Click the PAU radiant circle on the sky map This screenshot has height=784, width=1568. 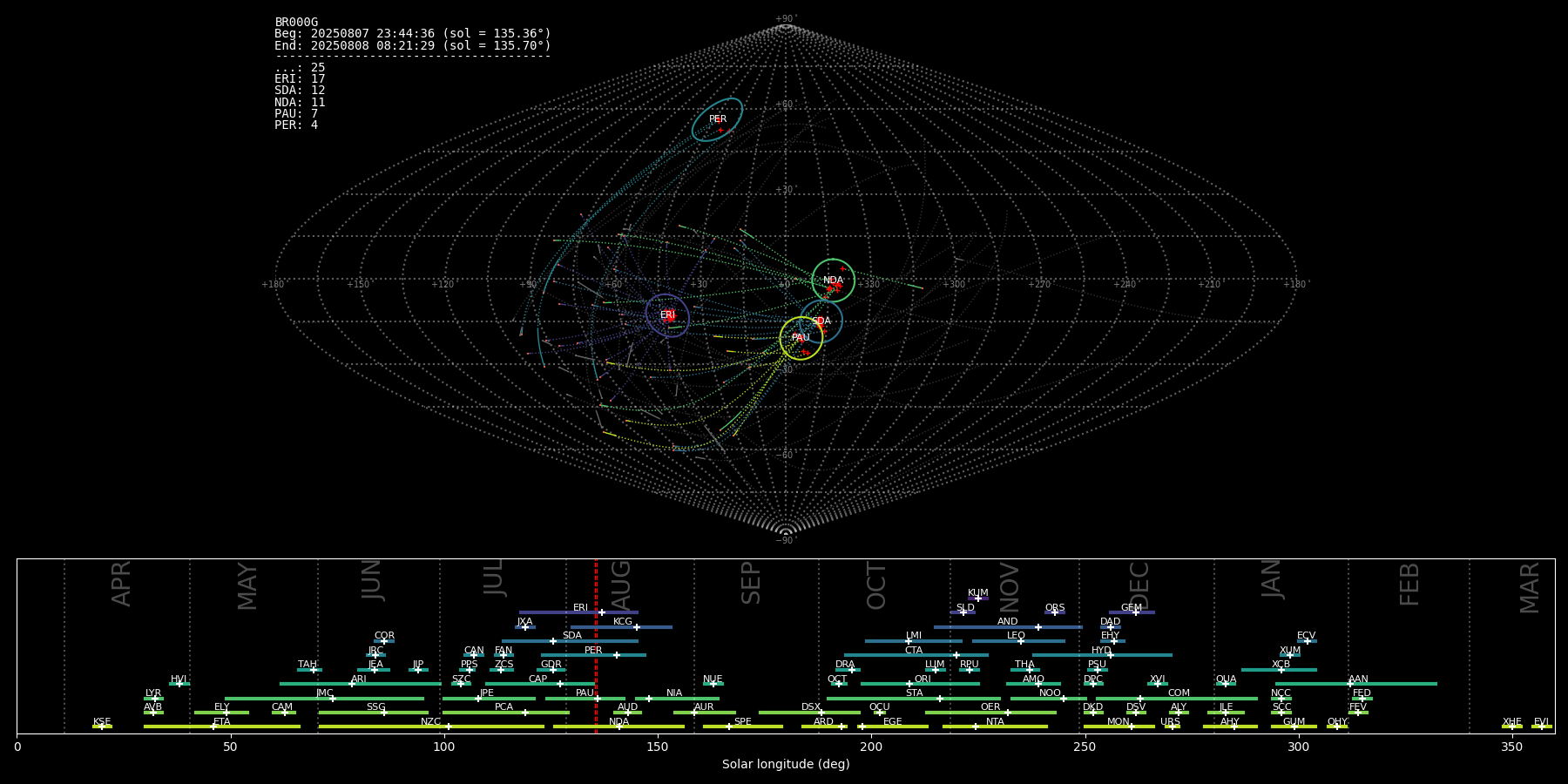click(801, 338)
